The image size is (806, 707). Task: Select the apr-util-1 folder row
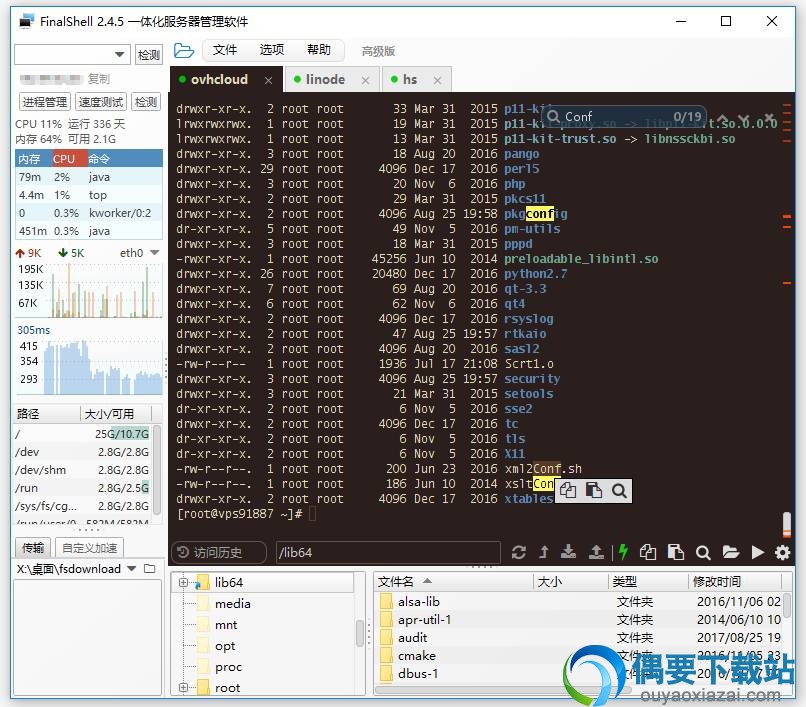580,620
